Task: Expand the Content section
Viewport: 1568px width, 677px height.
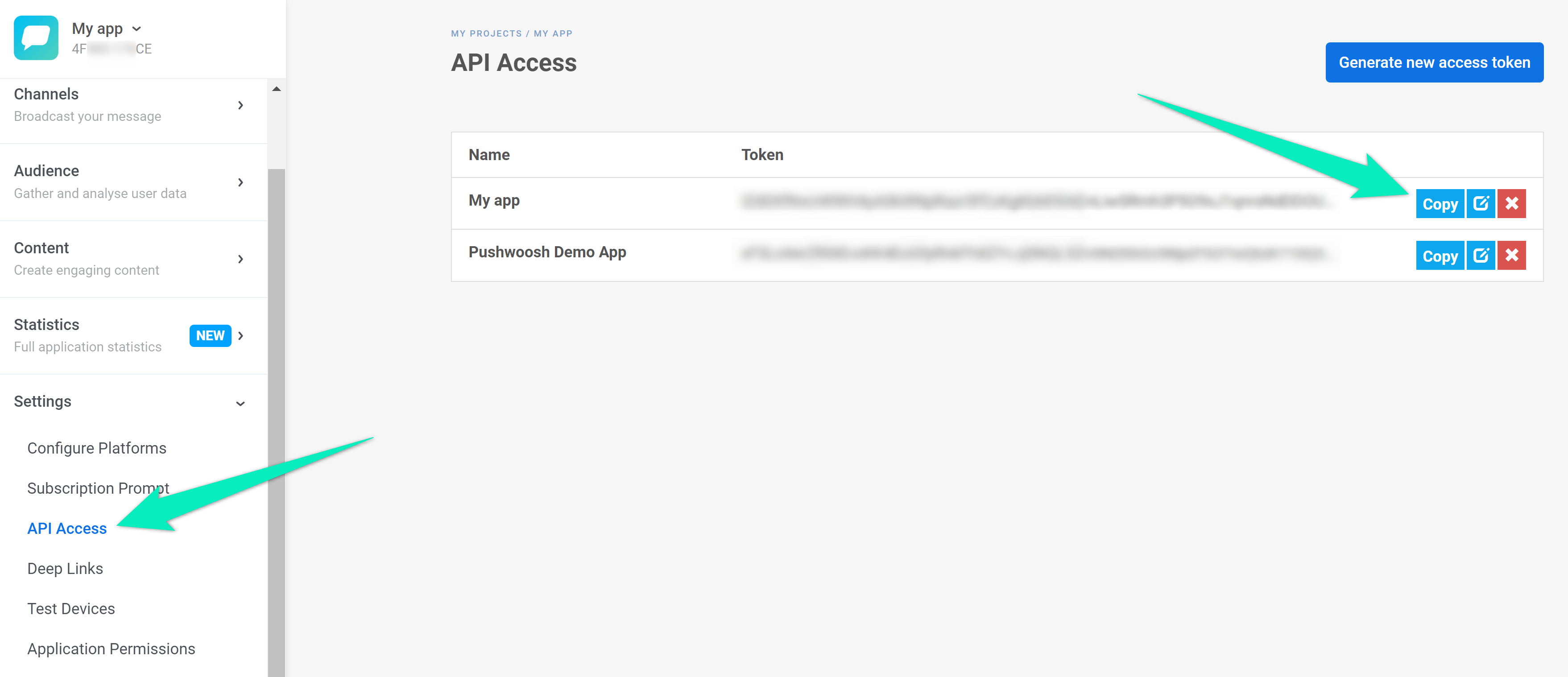Action: (x=240, y=259)
